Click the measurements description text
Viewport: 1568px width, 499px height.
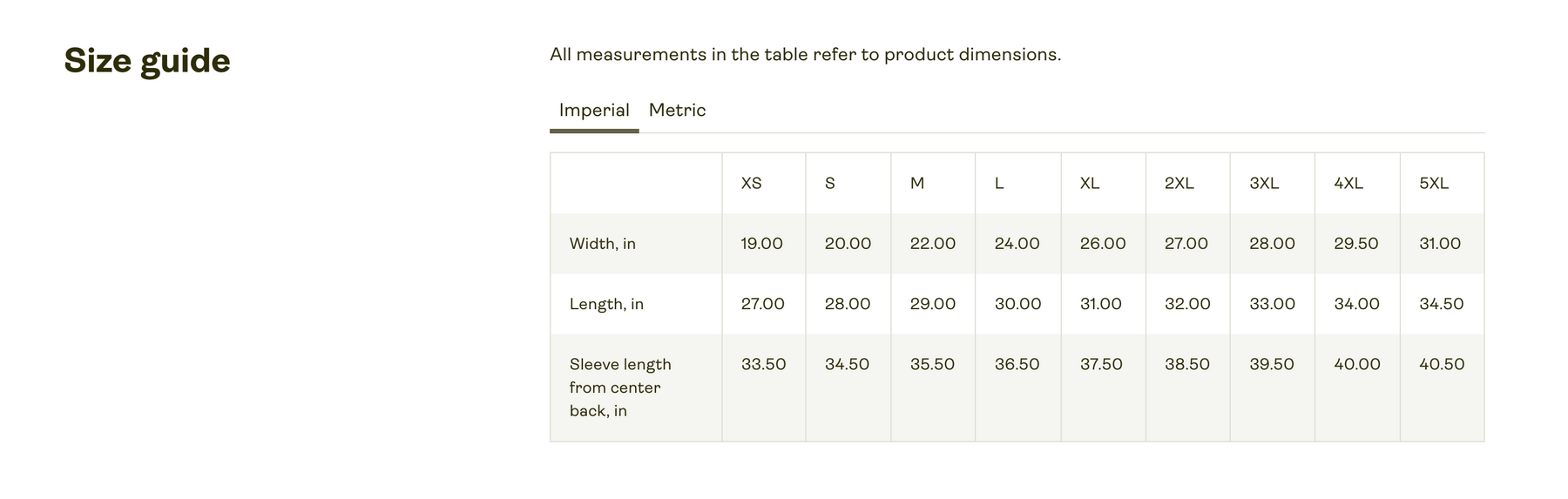pos(806,55)
